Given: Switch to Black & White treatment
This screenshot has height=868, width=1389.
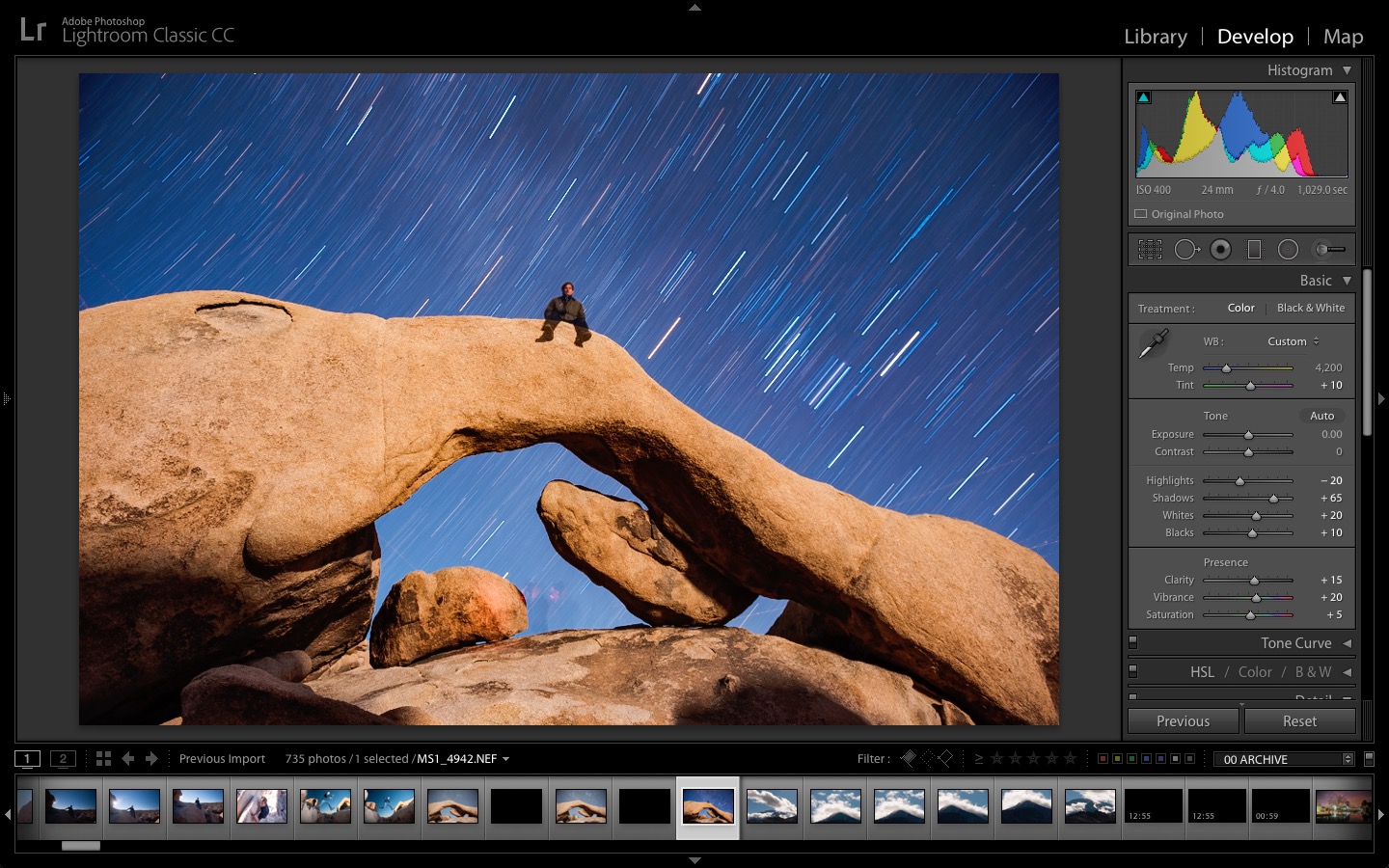Looking at the screenshot, I should coord(1311,308).
